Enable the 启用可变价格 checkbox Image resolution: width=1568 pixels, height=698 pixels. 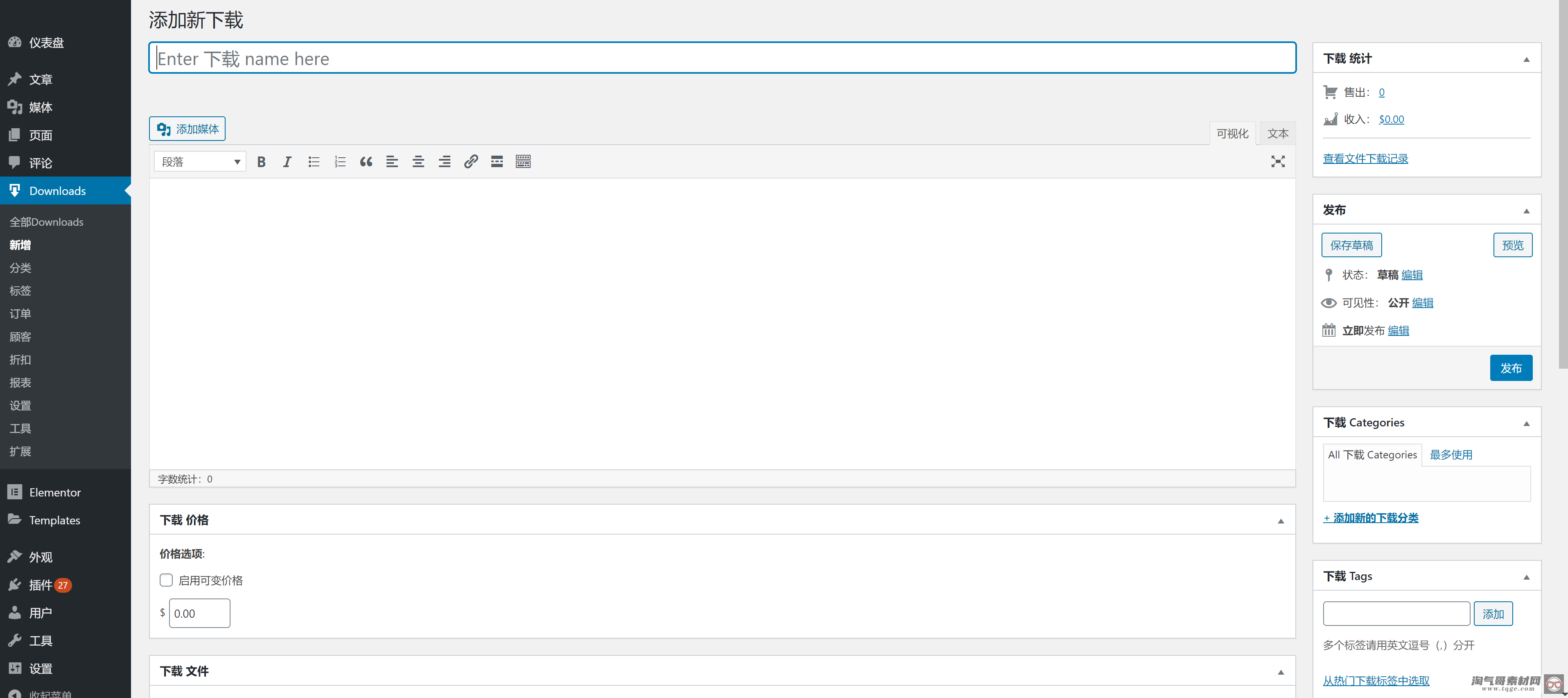166,578
